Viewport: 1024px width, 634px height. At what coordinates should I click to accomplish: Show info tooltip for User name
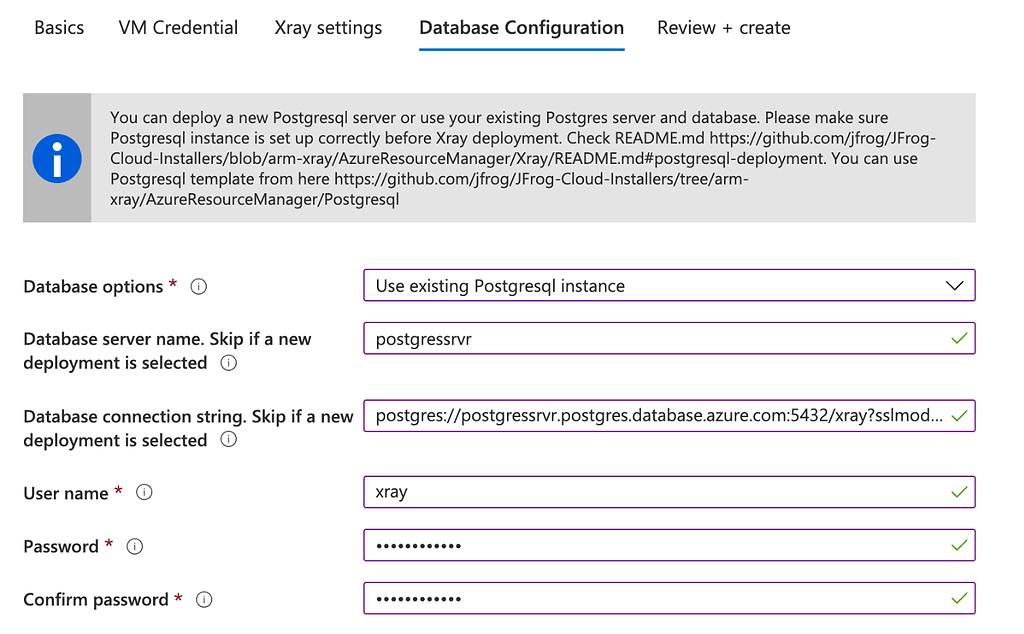(x=144, y=492)
